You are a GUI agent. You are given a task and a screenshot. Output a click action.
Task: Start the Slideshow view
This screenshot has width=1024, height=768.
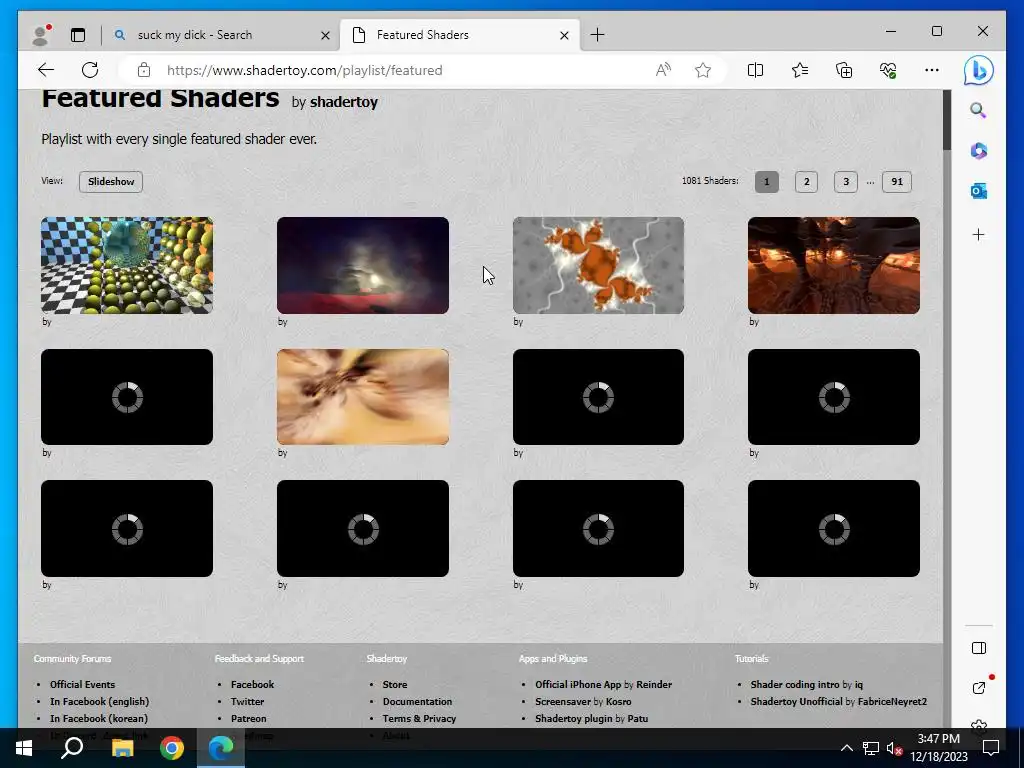[111, 182]
